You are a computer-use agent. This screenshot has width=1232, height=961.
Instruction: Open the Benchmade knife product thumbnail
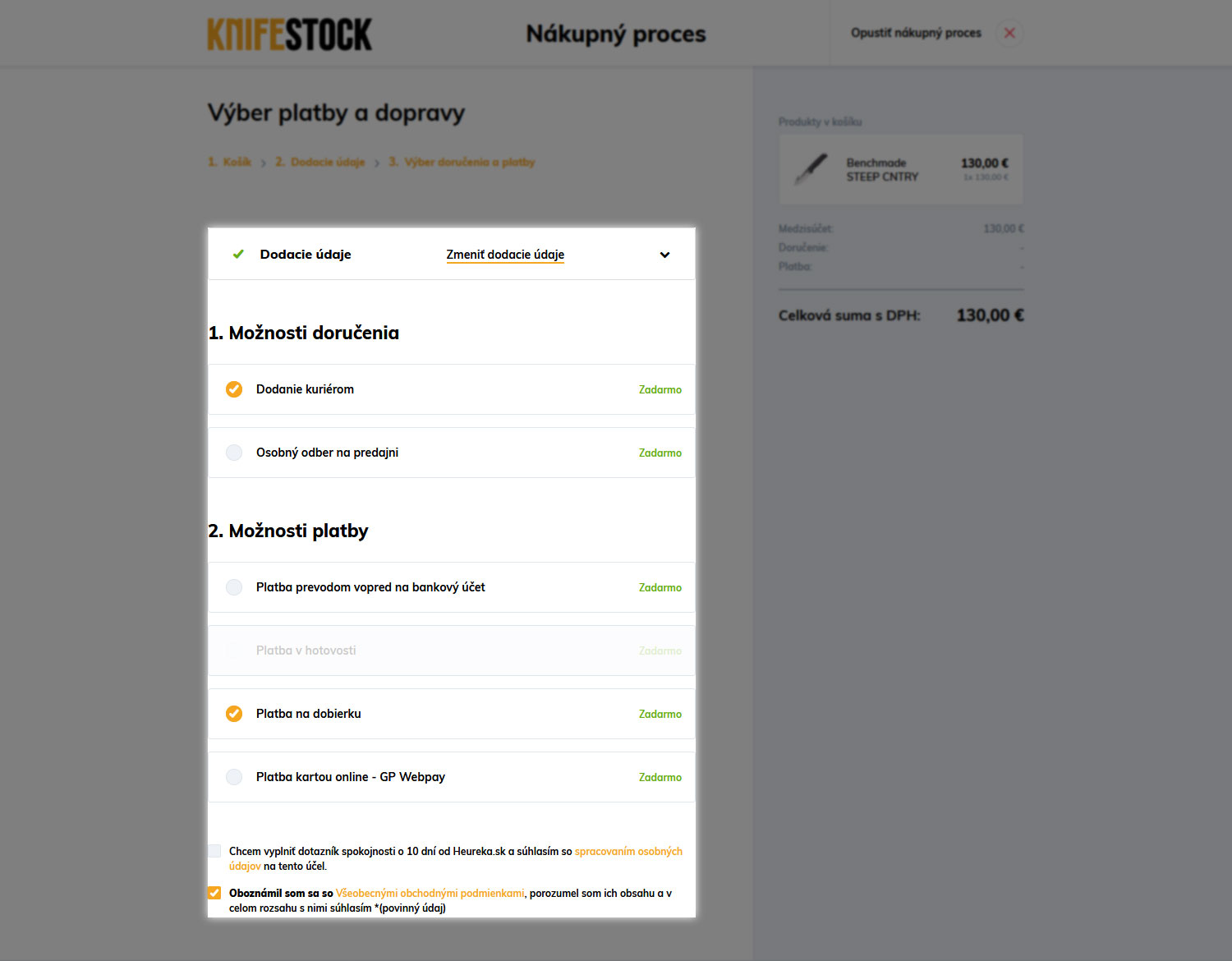click(x=811, y=169)
